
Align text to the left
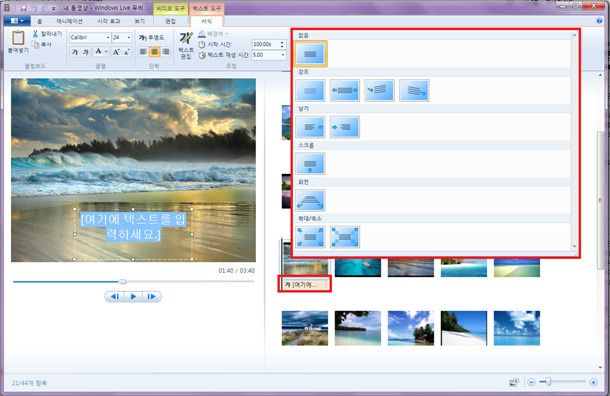click(143, 52)
